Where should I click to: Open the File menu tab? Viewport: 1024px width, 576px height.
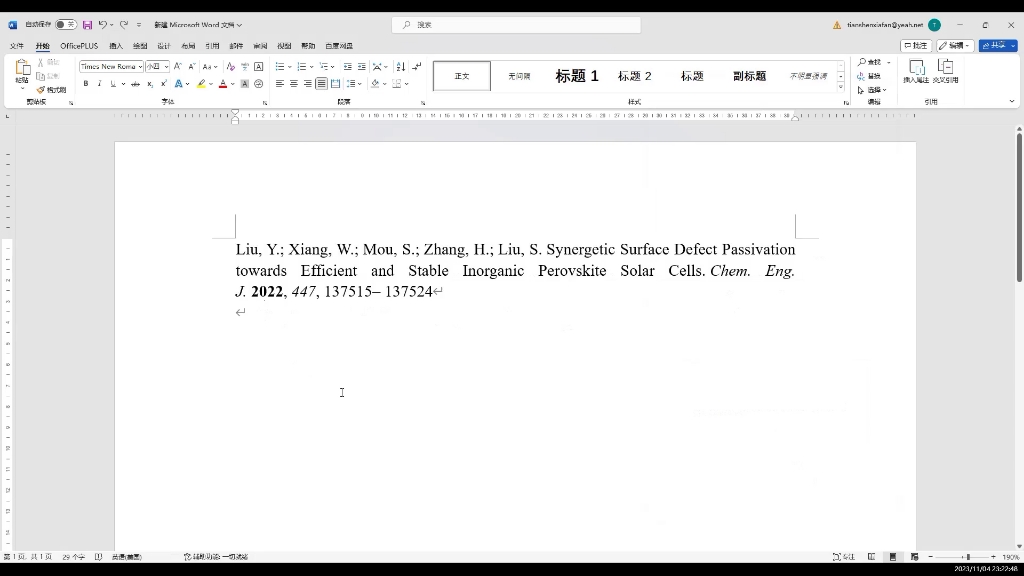(x=17, y=46)
